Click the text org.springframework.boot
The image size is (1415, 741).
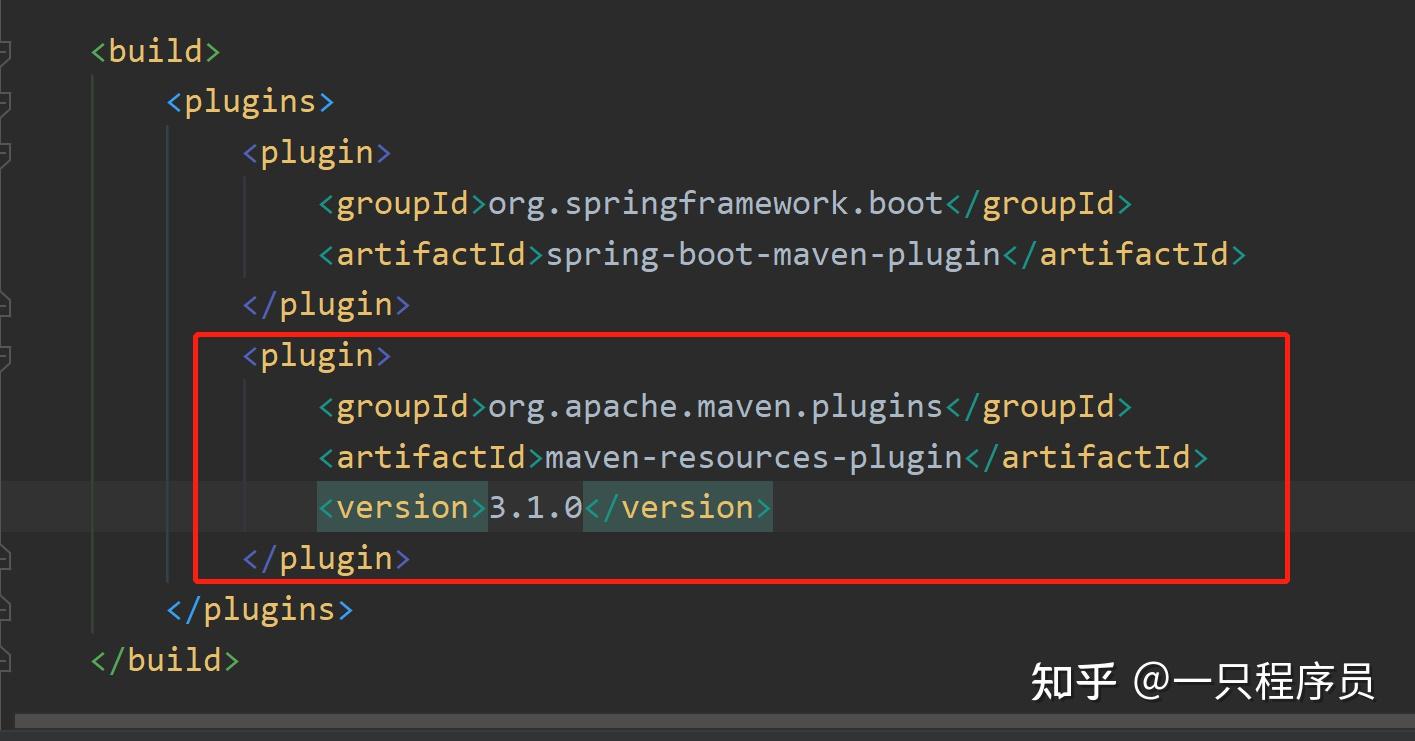[712, 202]
